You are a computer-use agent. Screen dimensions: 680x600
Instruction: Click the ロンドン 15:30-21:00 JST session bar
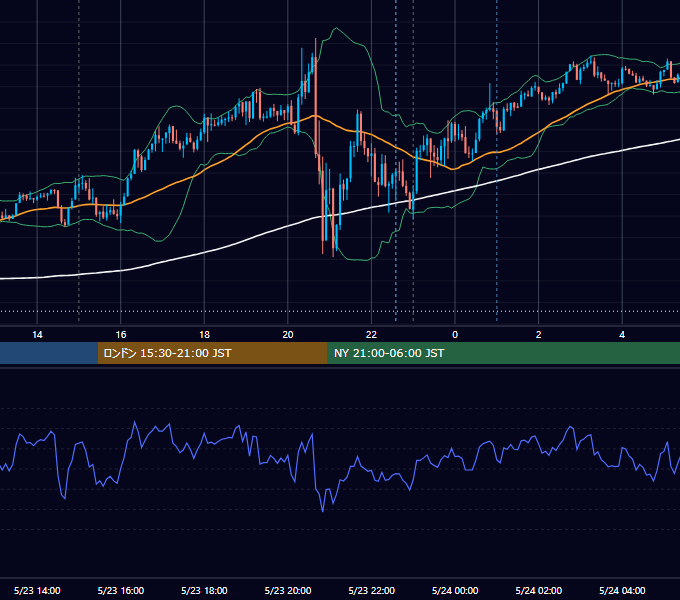pyautogui.click(x=212, y=353)
